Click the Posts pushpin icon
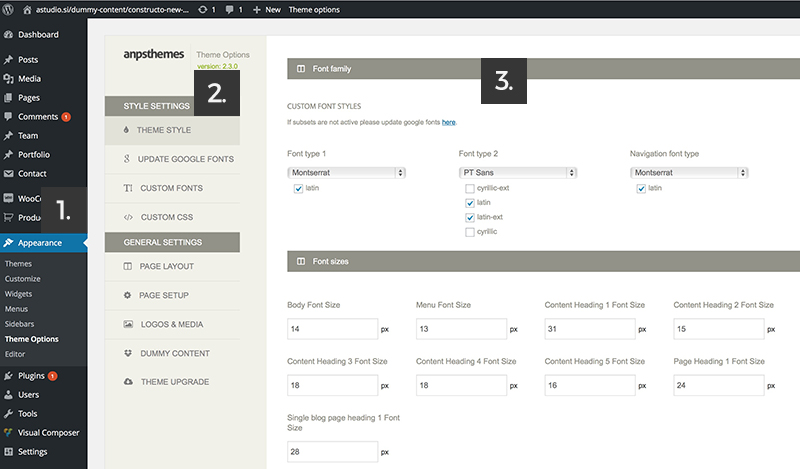The image size is (800, 469). pyautogui.click(x=8, y=60)
